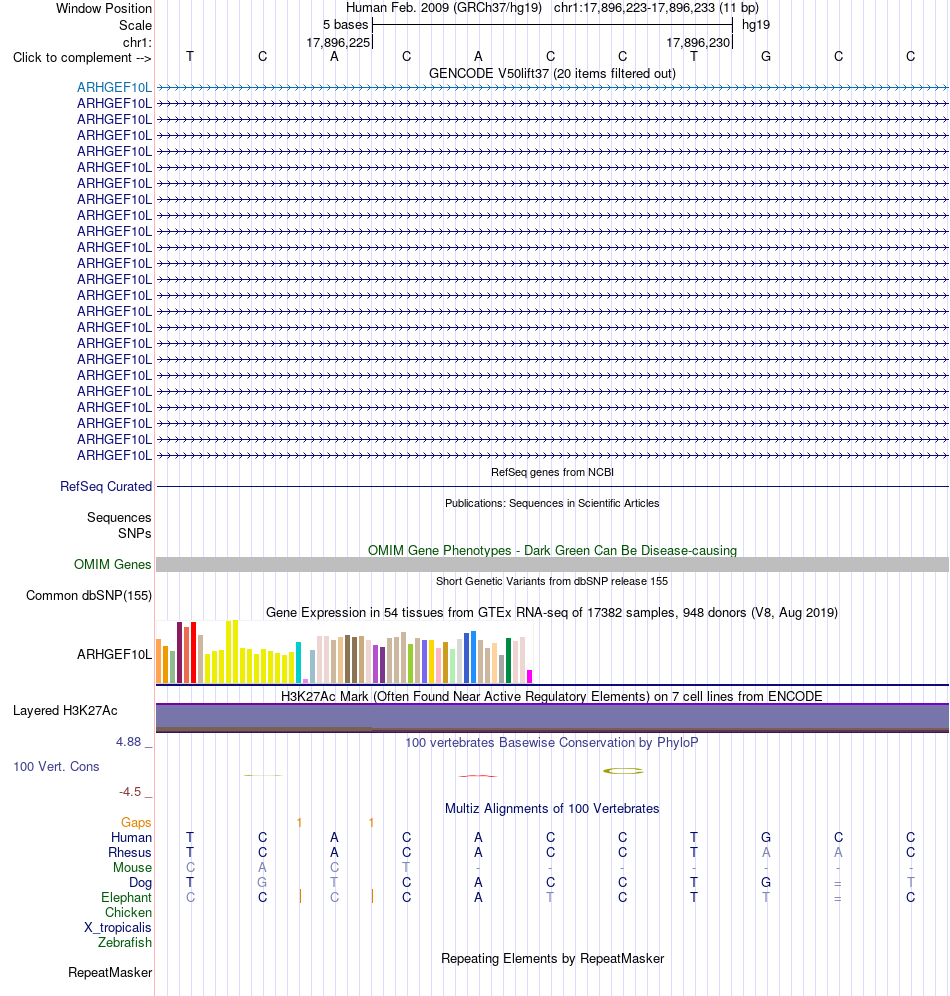Viewport: 950px width, 996px height.
Task: Open 'Multiz Alignments of 100 Vertebrates' title
Action: click(552, 809)
